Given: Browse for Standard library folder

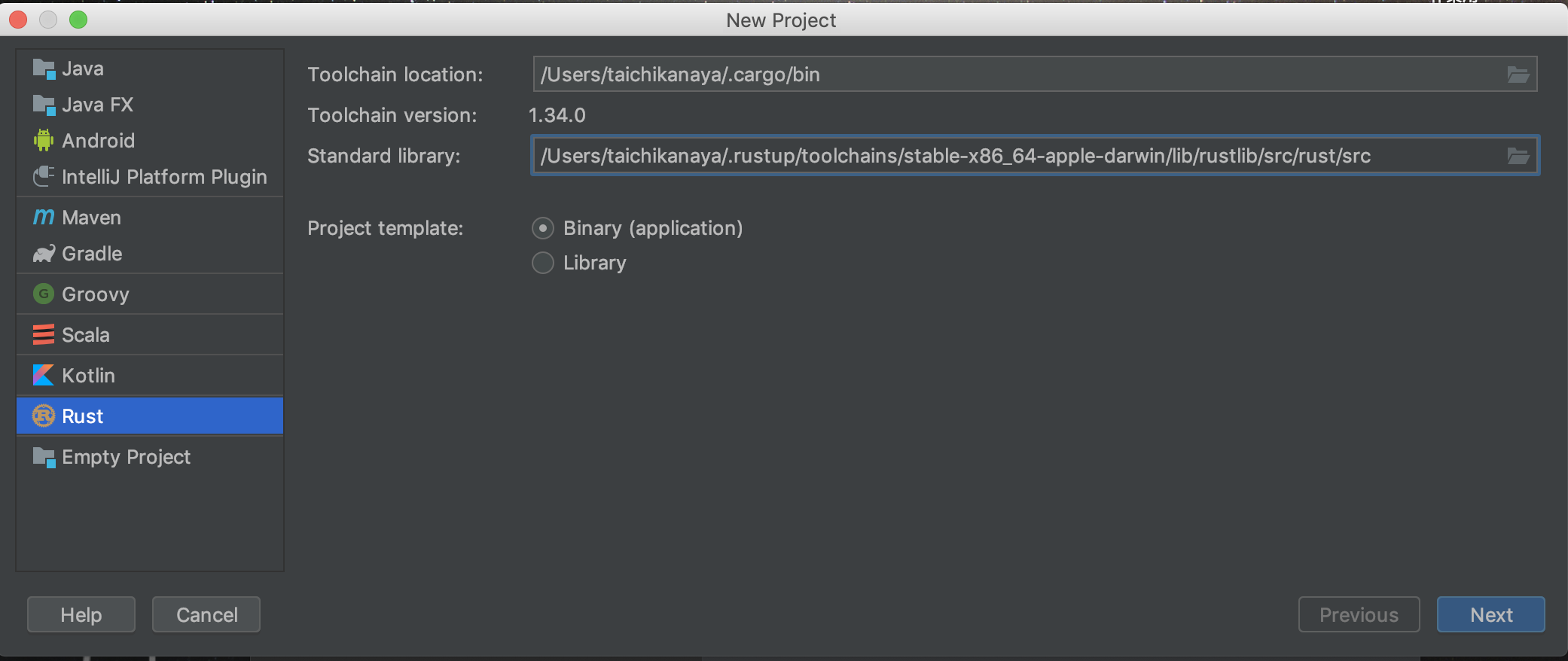Looking at the screenshot, I should click(x=1518, y=156).
